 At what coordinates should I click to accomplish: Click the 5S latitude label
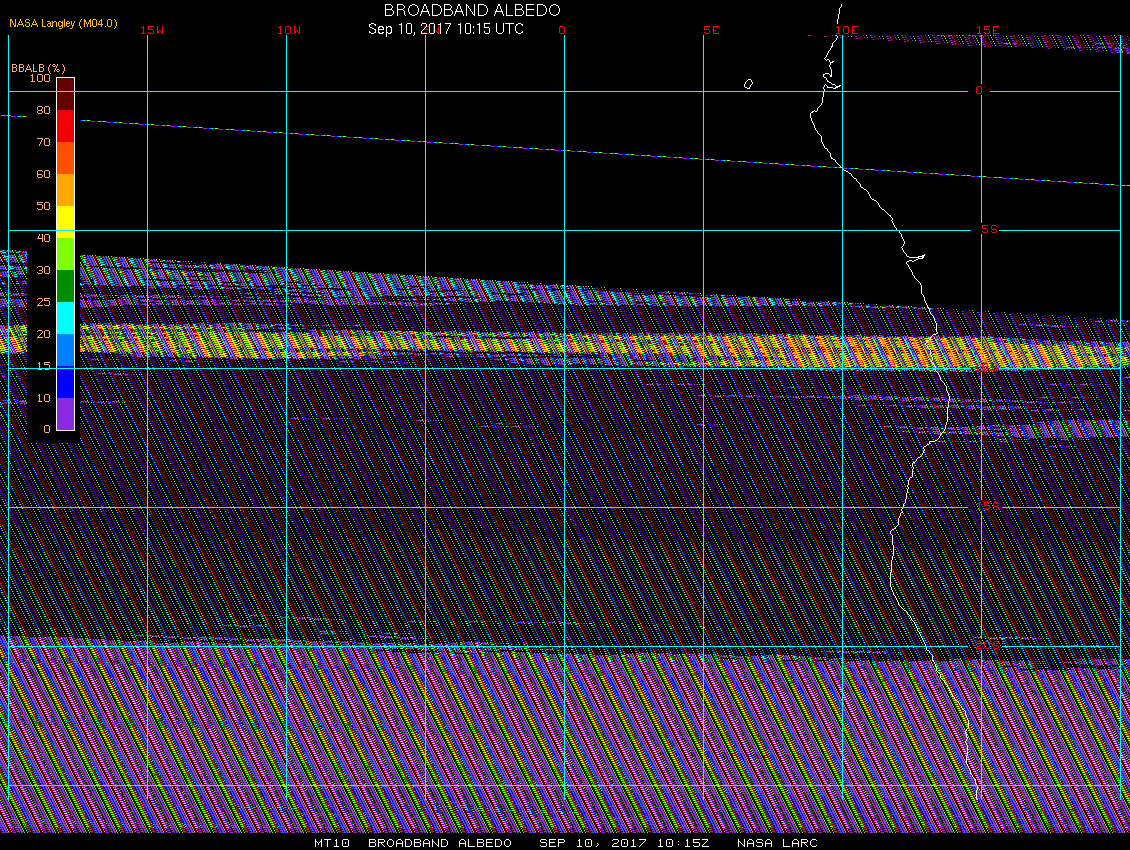[989, 230]
